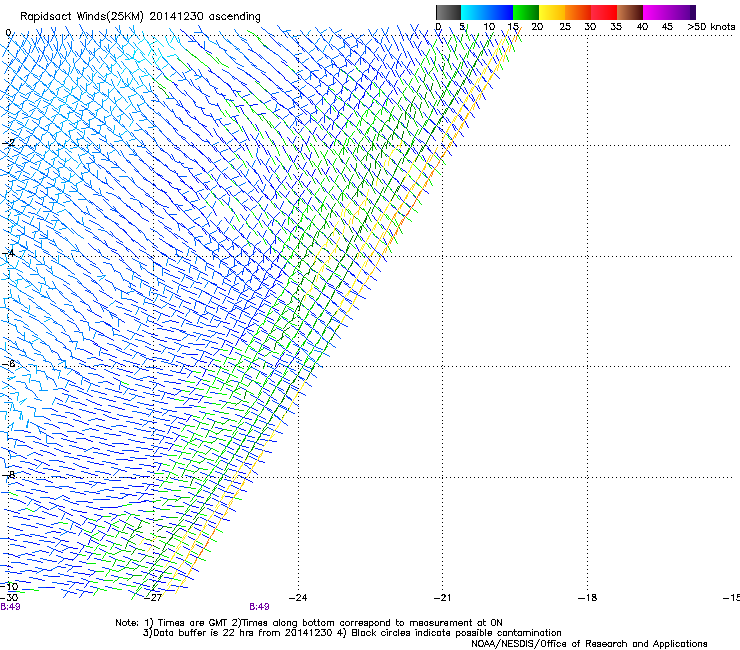Select the red 30-35 knots legend segment
Image resolution: width=740 pixels, height=650 pixels.
604,12
